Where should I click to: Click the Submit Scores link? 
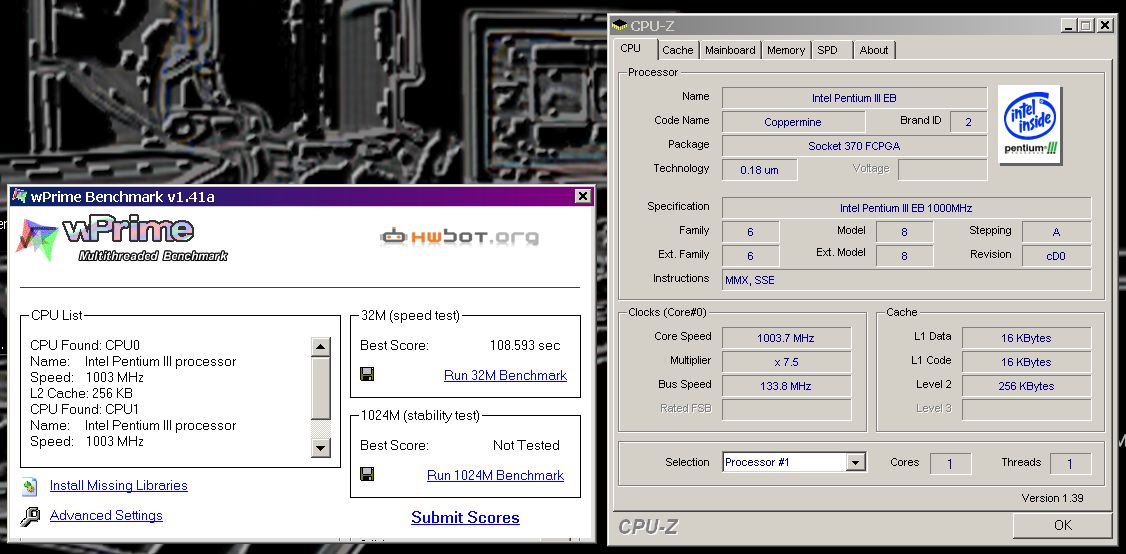[465, 517]
